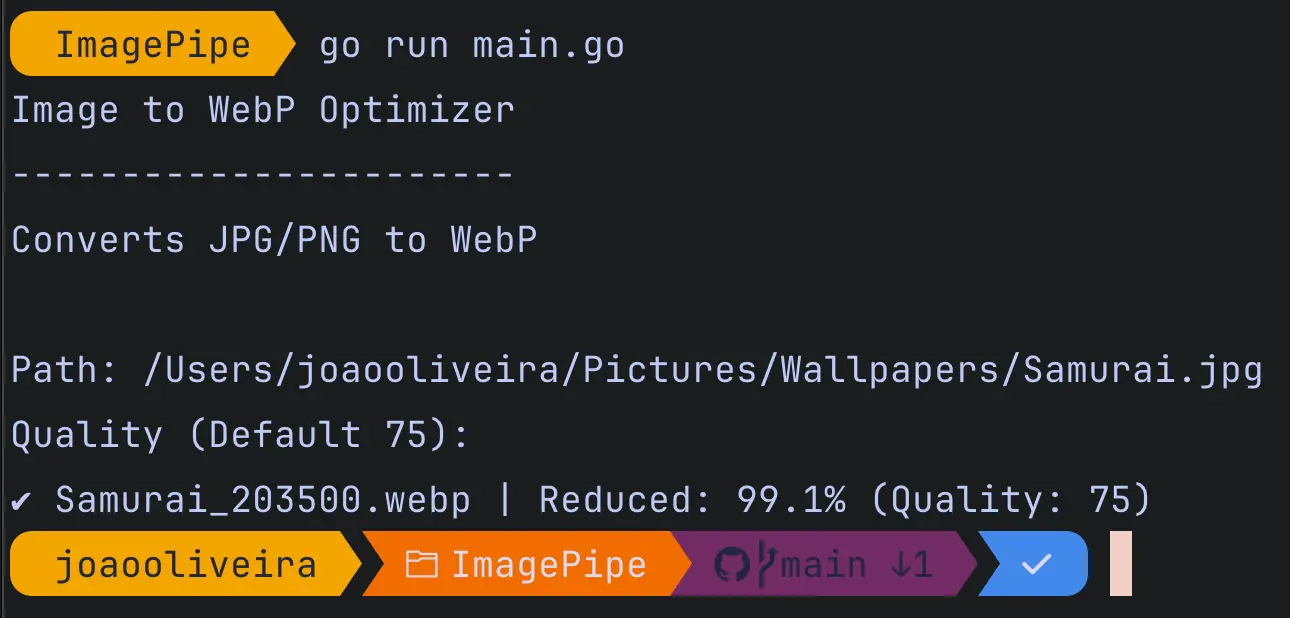
Task: Click the folder icon in the prompt
Action: [x=422, y=566]
